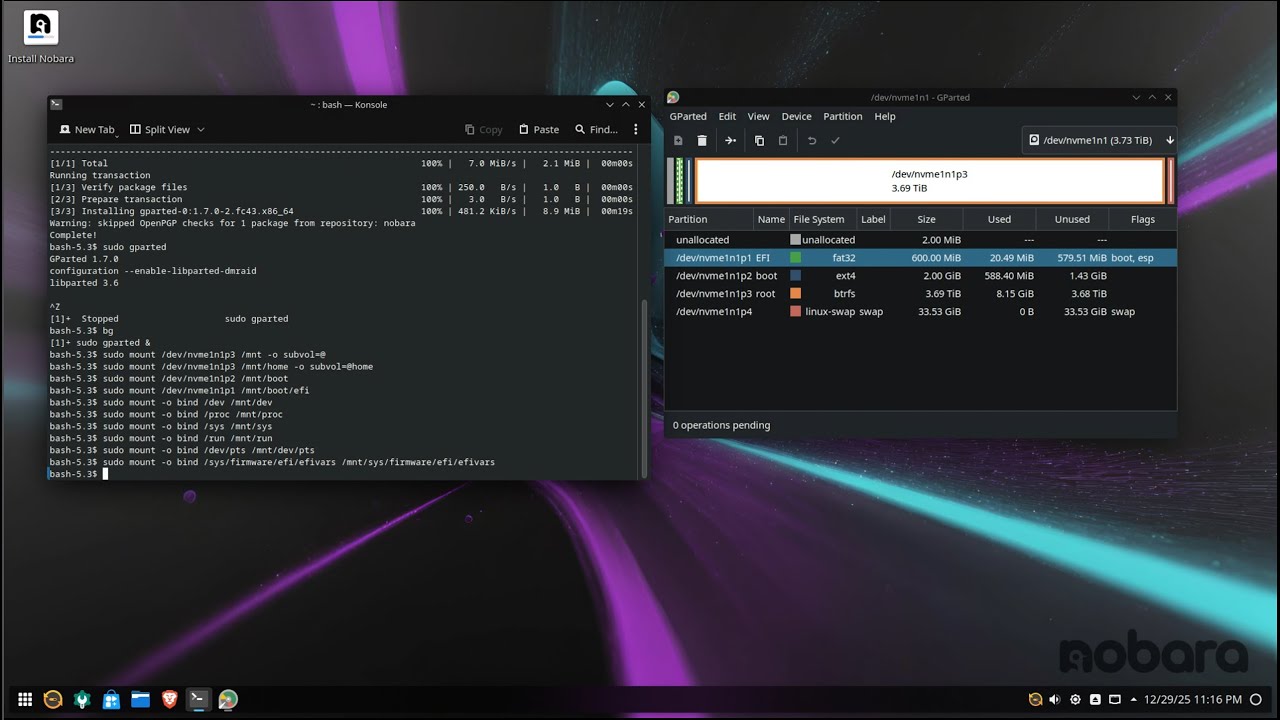
Task: Click the New partition icon in GParted
Action: pos(678,141)
